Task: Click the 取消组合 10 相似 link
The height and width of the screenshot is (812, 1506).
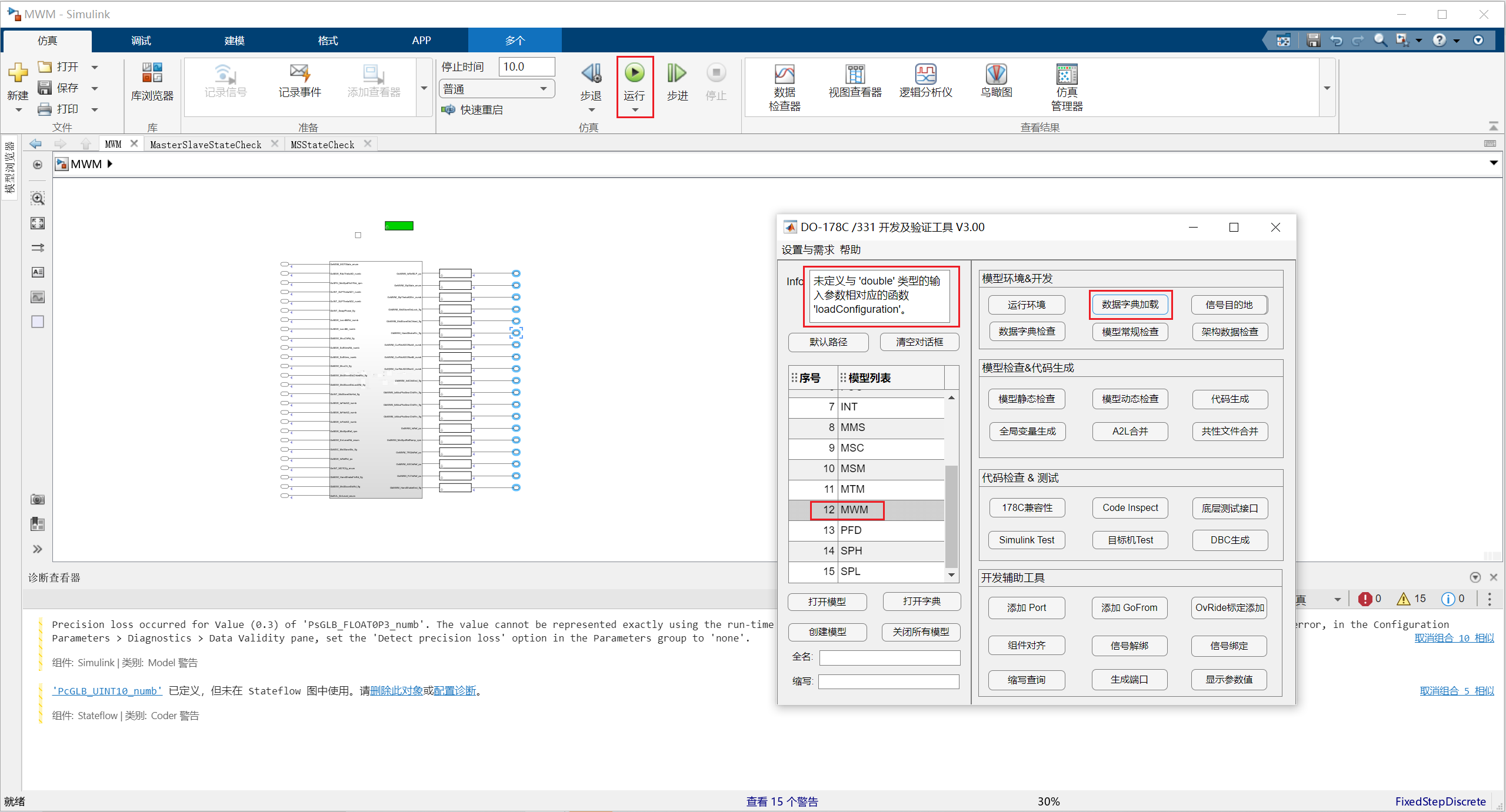Action: [x=1454, y=638]
